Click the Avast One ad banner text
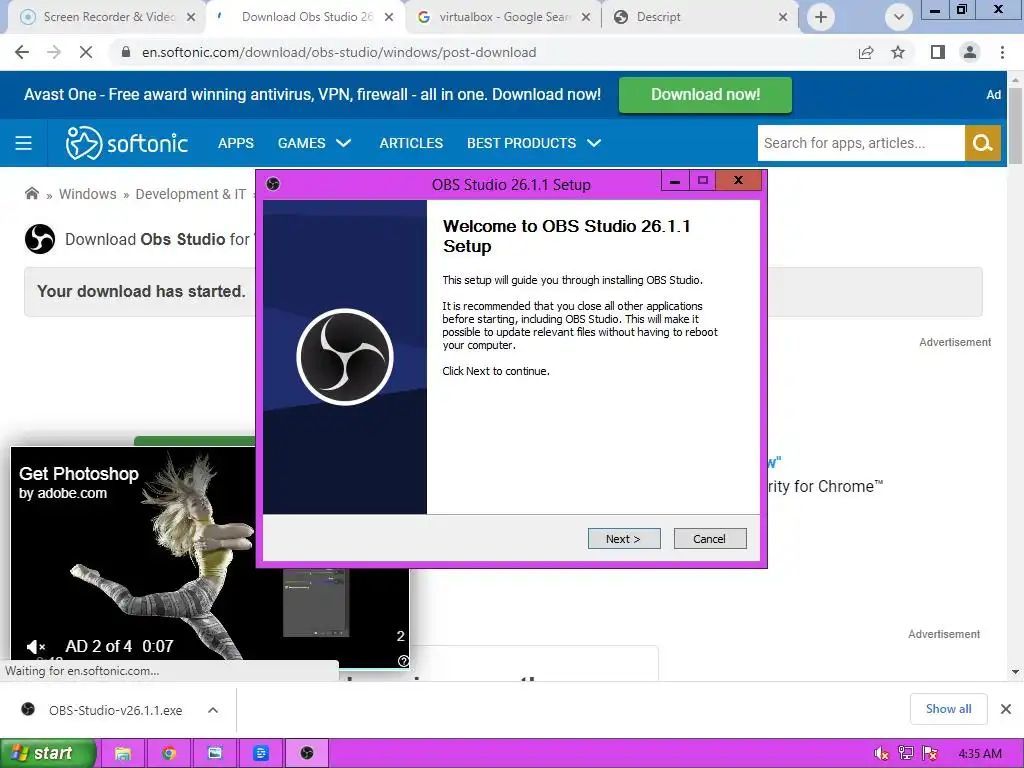Image resolution: width=1024 pixels, height=768 pixels. [312, 95]
